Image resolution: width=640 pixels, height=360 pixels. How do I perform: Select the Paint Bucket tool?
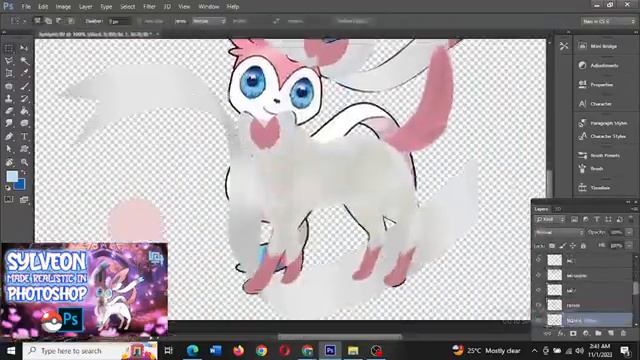24,111
